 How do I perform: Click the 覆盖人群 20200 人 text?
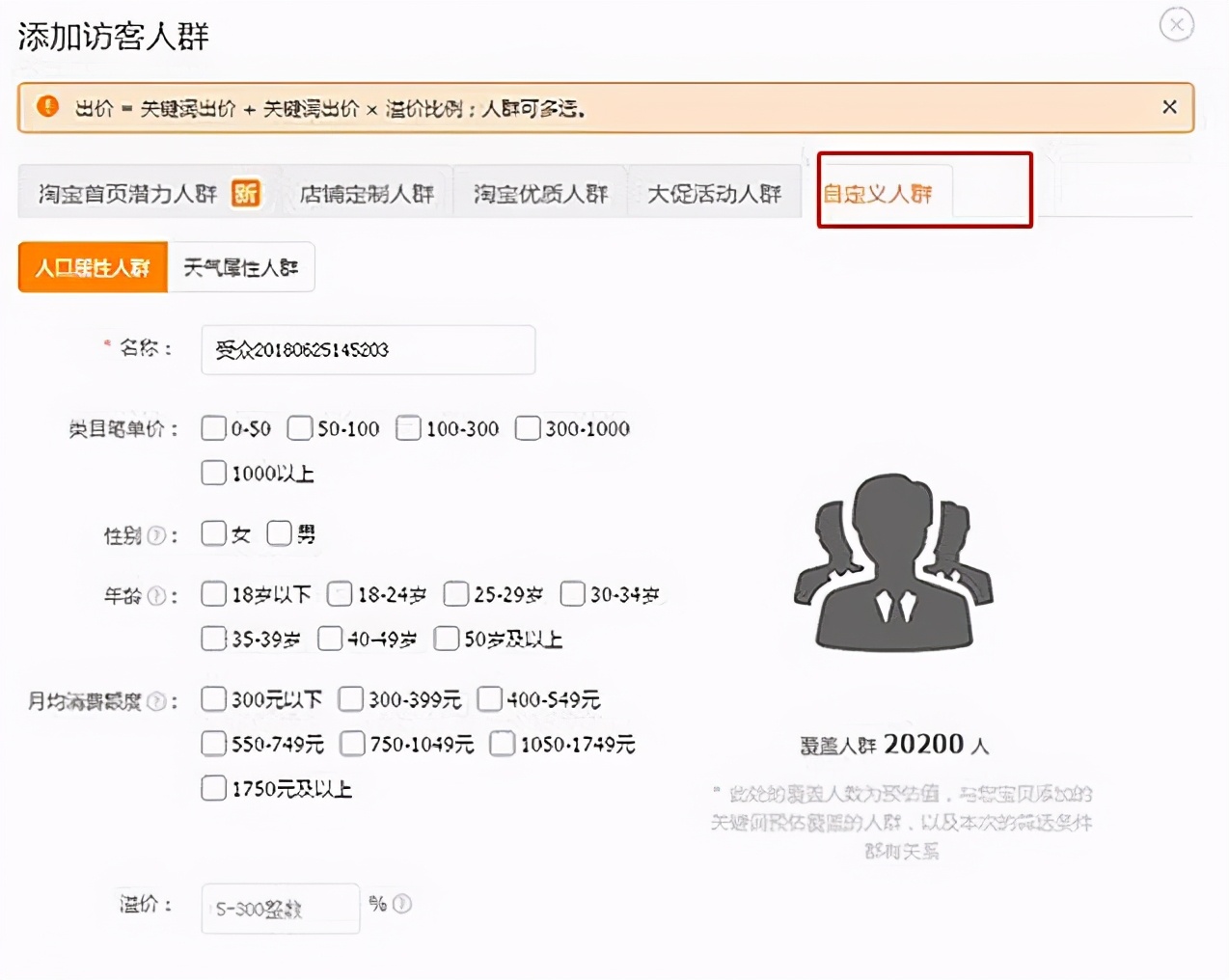tap(894, 745)
